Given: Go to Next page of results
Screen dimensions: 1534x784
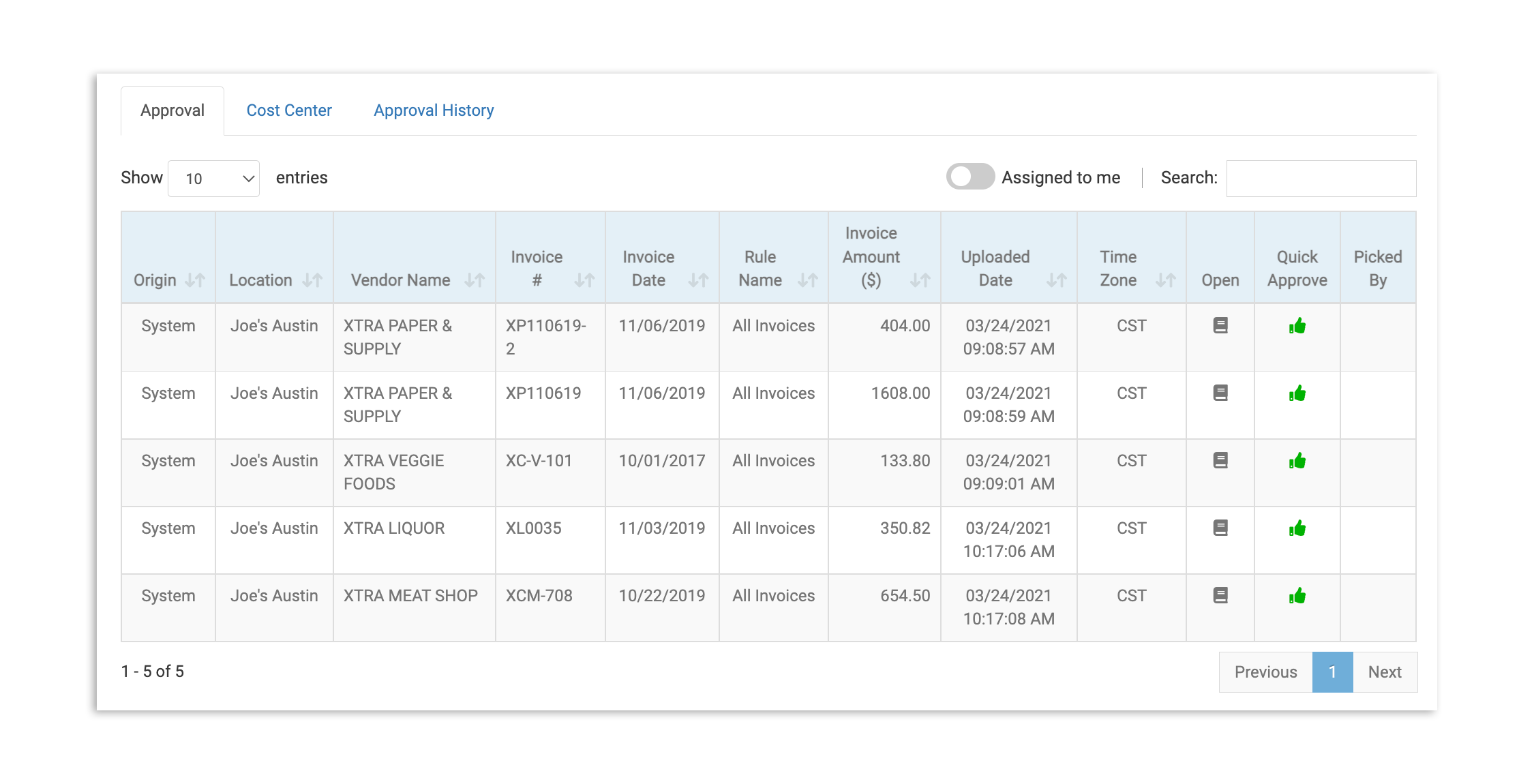Looking at the screenshot, I should pos(1385,672).
